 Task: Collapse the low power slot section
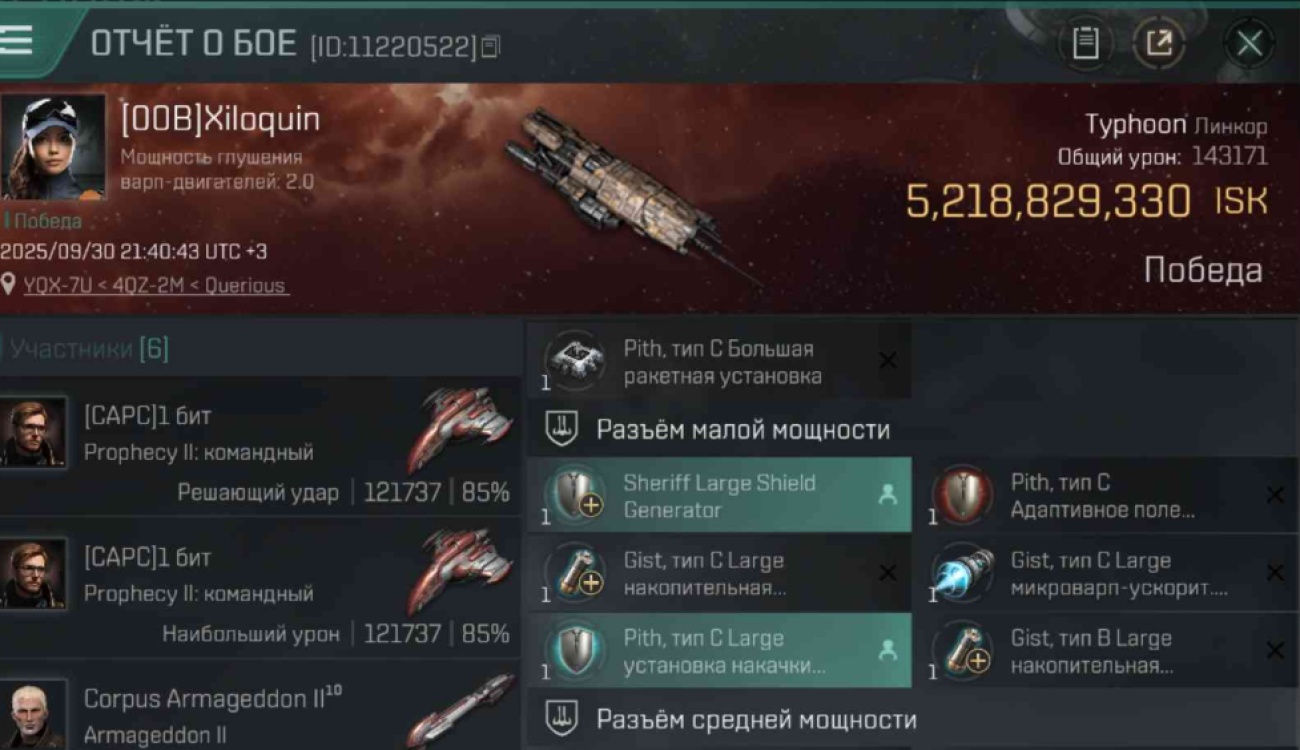(x=912, y=430)
